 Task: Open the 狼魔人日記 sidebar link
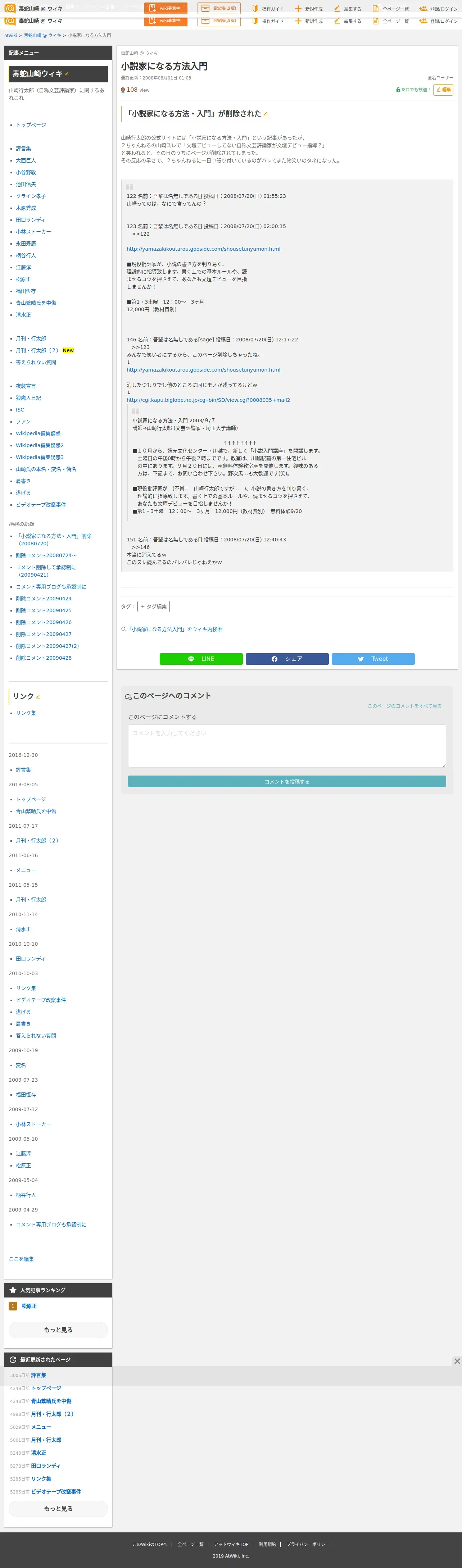(28, 398)
